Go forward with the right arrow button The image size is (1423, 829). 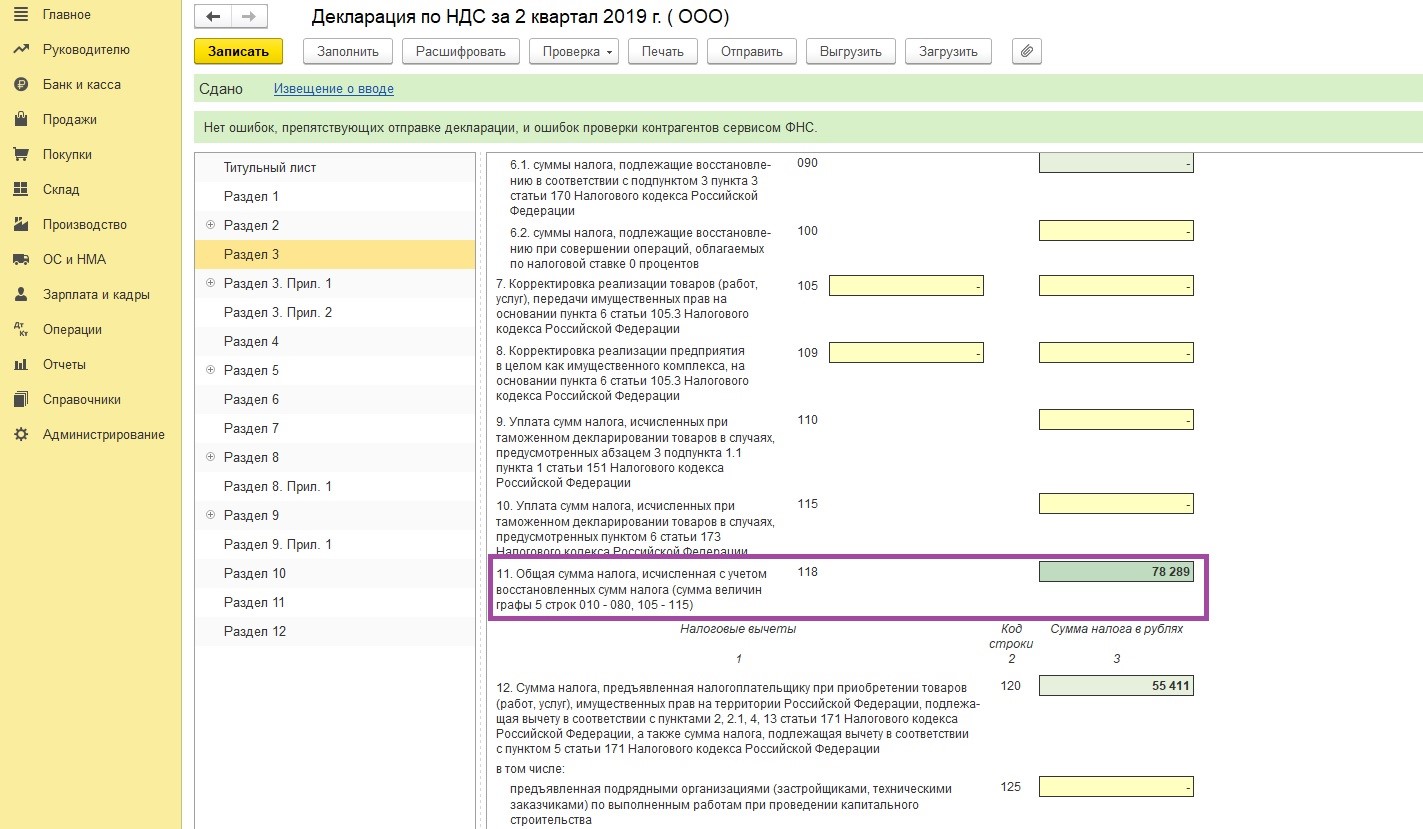[x=249, y=17]
